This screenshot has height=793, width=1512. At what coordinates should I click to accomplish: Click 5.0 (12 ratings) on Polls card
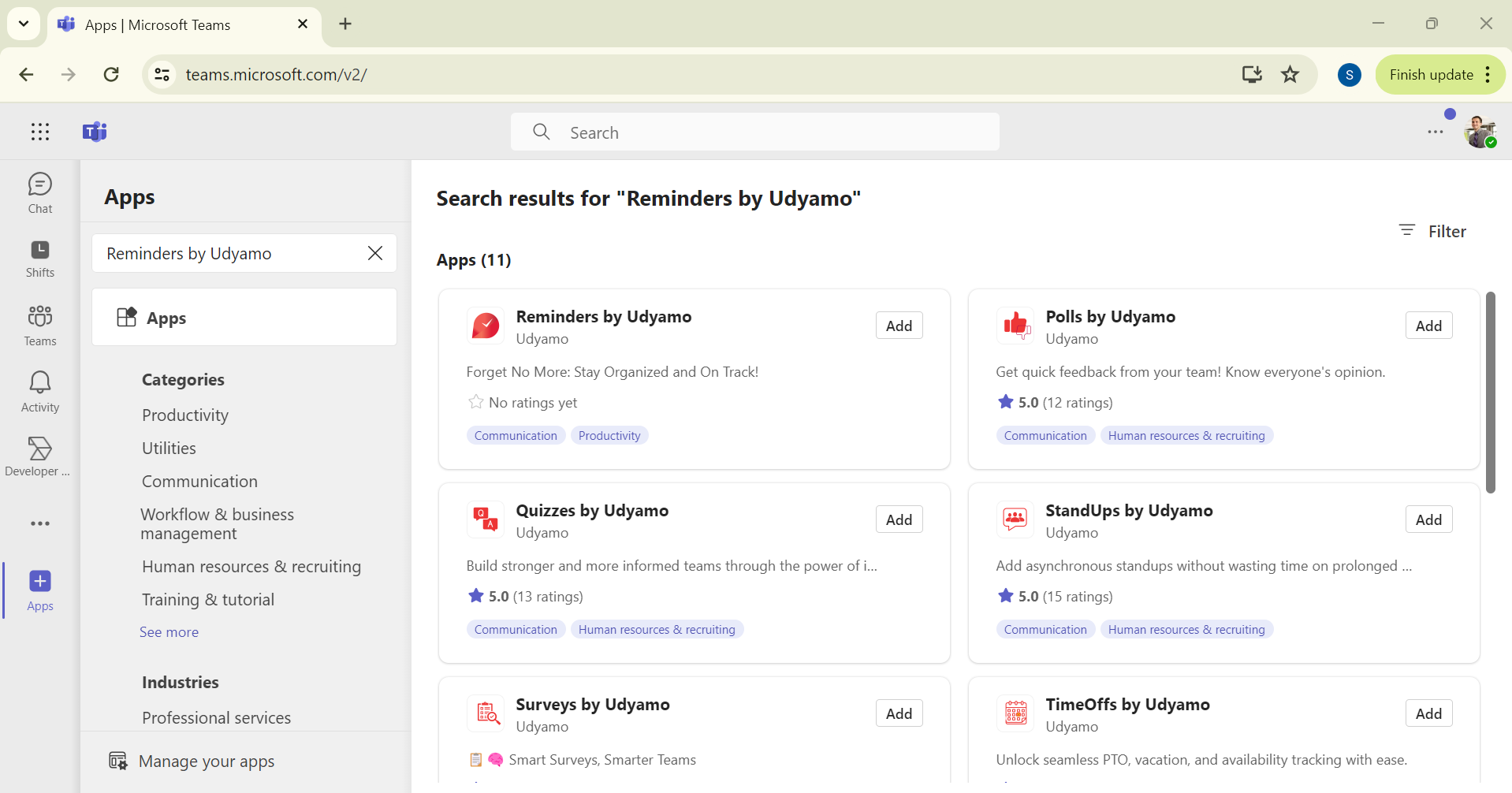point(1055,403)
